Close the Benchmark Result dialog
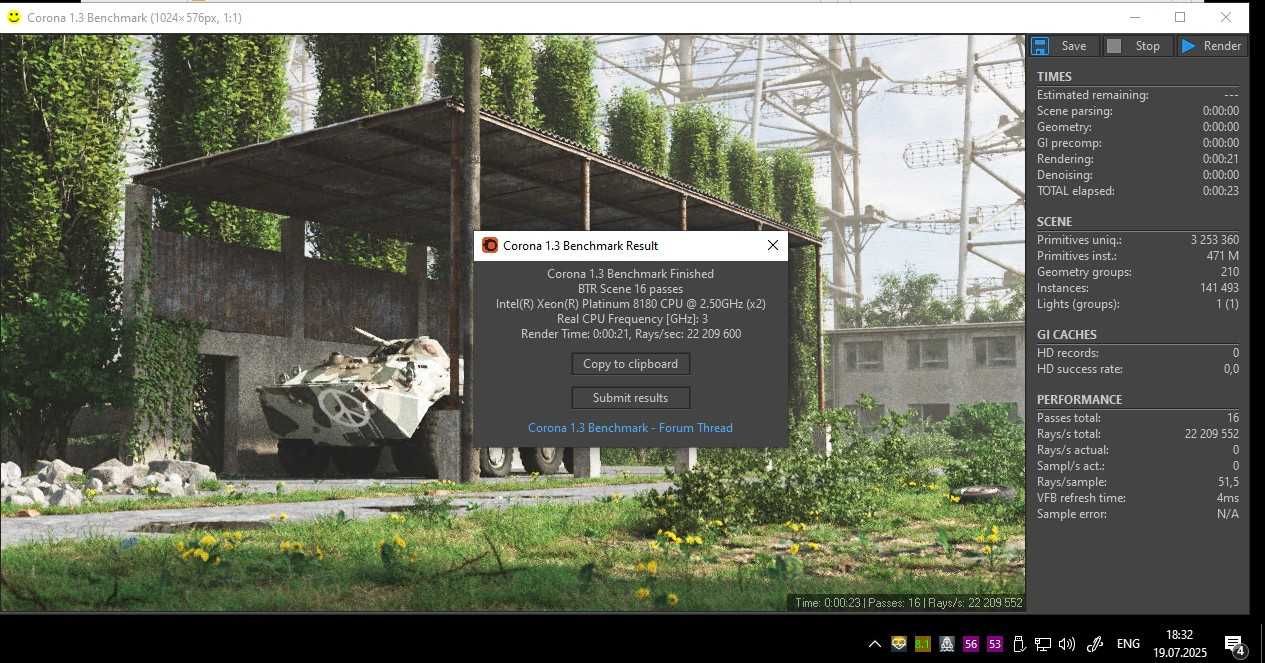The width and height of the screenshot is (1265, 663). pyautogui.click(x=773, y=245)
